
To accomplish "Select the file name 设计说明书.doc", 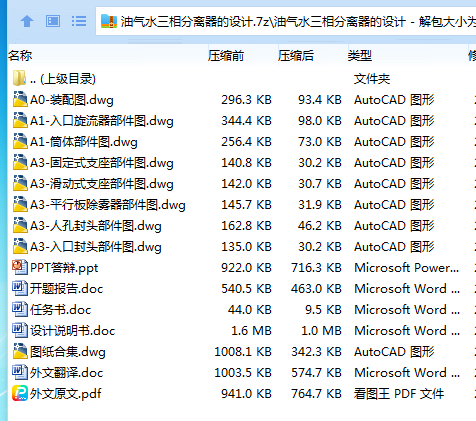I will (x=73, y=331).
